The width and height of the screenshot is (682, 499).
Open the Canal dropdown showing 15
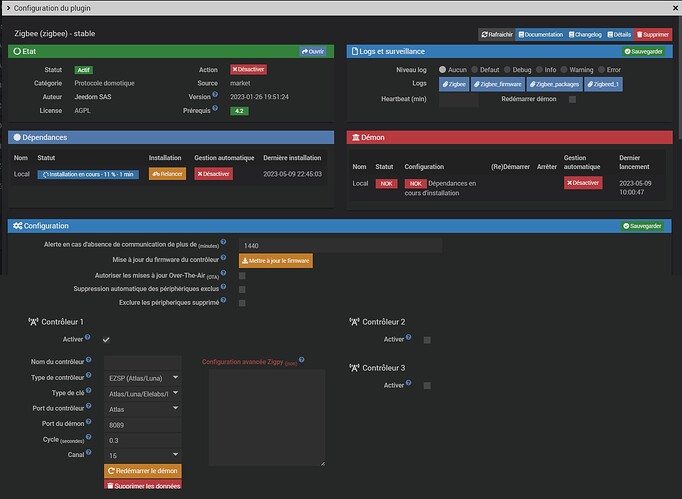click(x=143, y=455)
